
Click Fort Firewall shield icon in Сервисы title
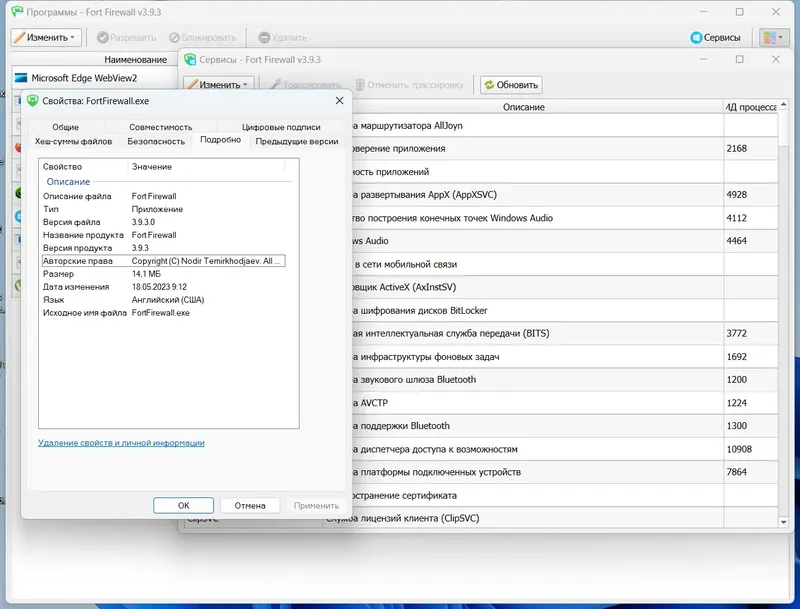(x=190, y=59)
